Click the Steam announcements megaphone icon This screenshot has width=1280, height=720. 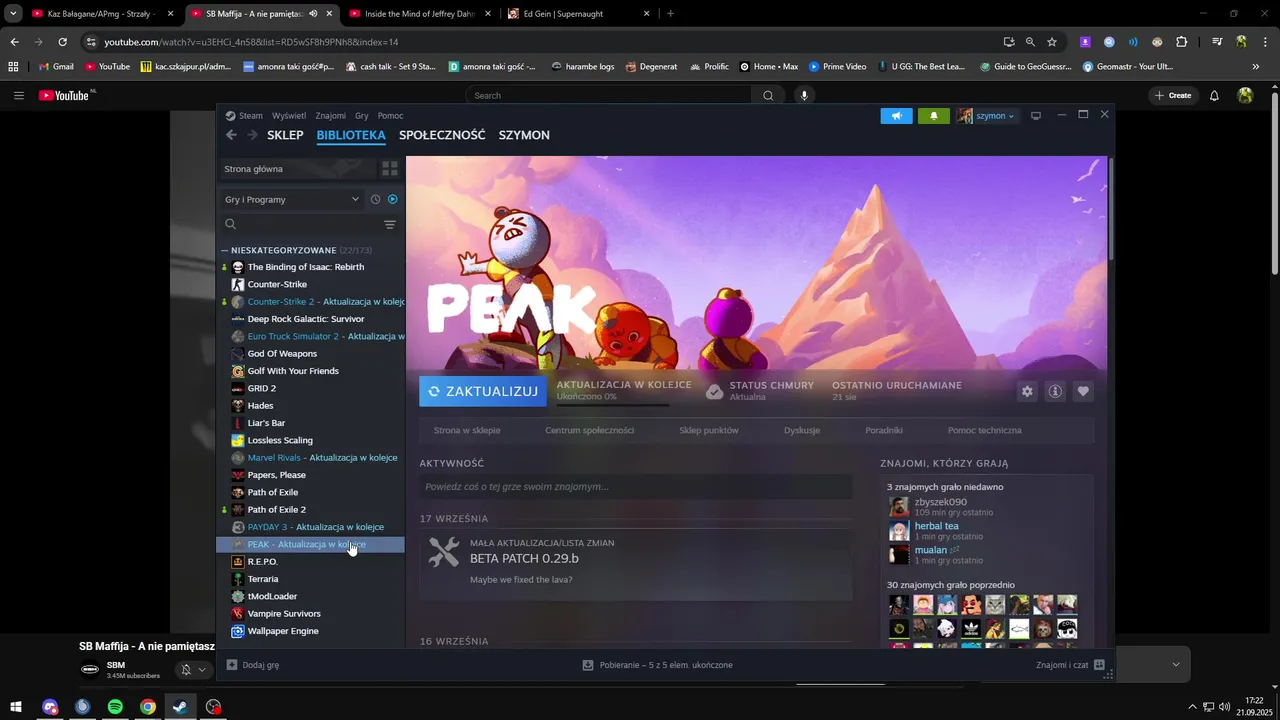pyautogui.click(x=896, y=116)
